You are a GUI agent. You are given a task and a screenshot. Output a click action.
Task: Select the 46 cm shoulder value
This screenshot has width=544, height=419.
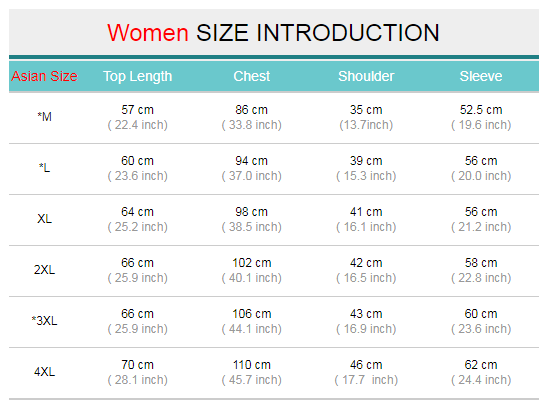coord(366,365)
